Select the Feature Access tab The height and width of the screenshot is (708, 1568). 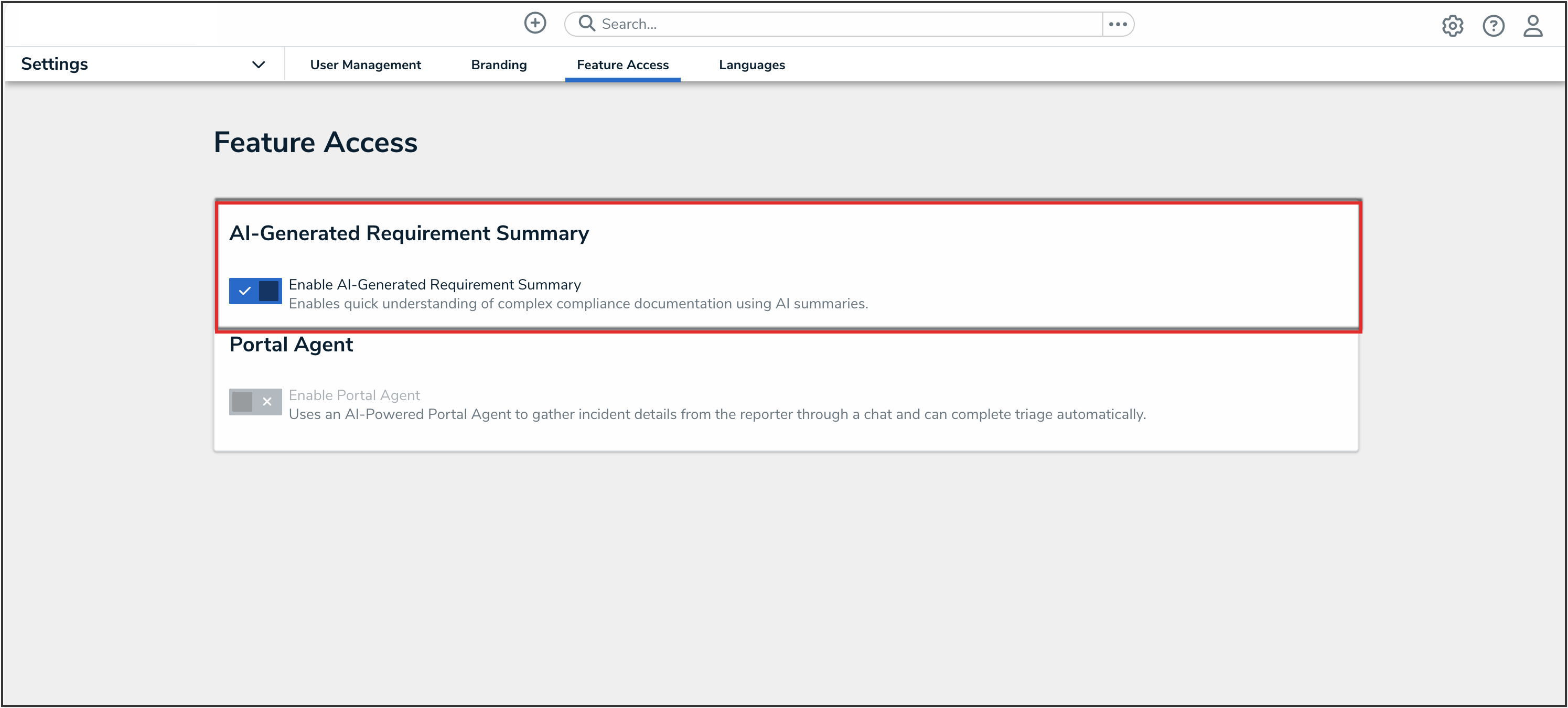622,65
